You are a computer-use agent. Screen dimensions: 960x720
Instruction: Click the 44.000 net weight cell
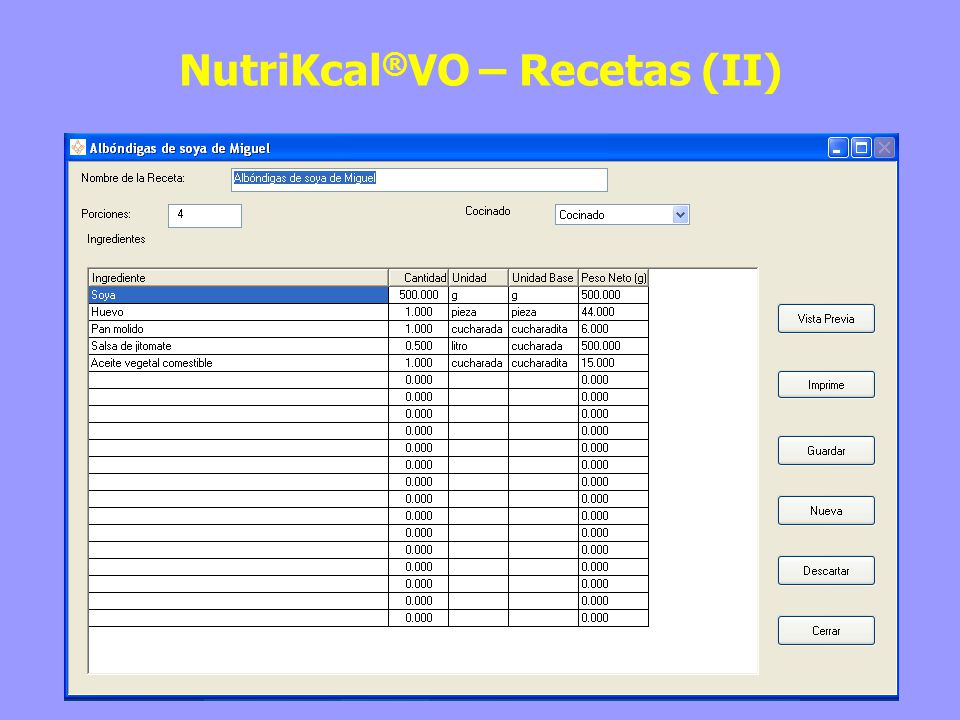(x=613, y=312)
